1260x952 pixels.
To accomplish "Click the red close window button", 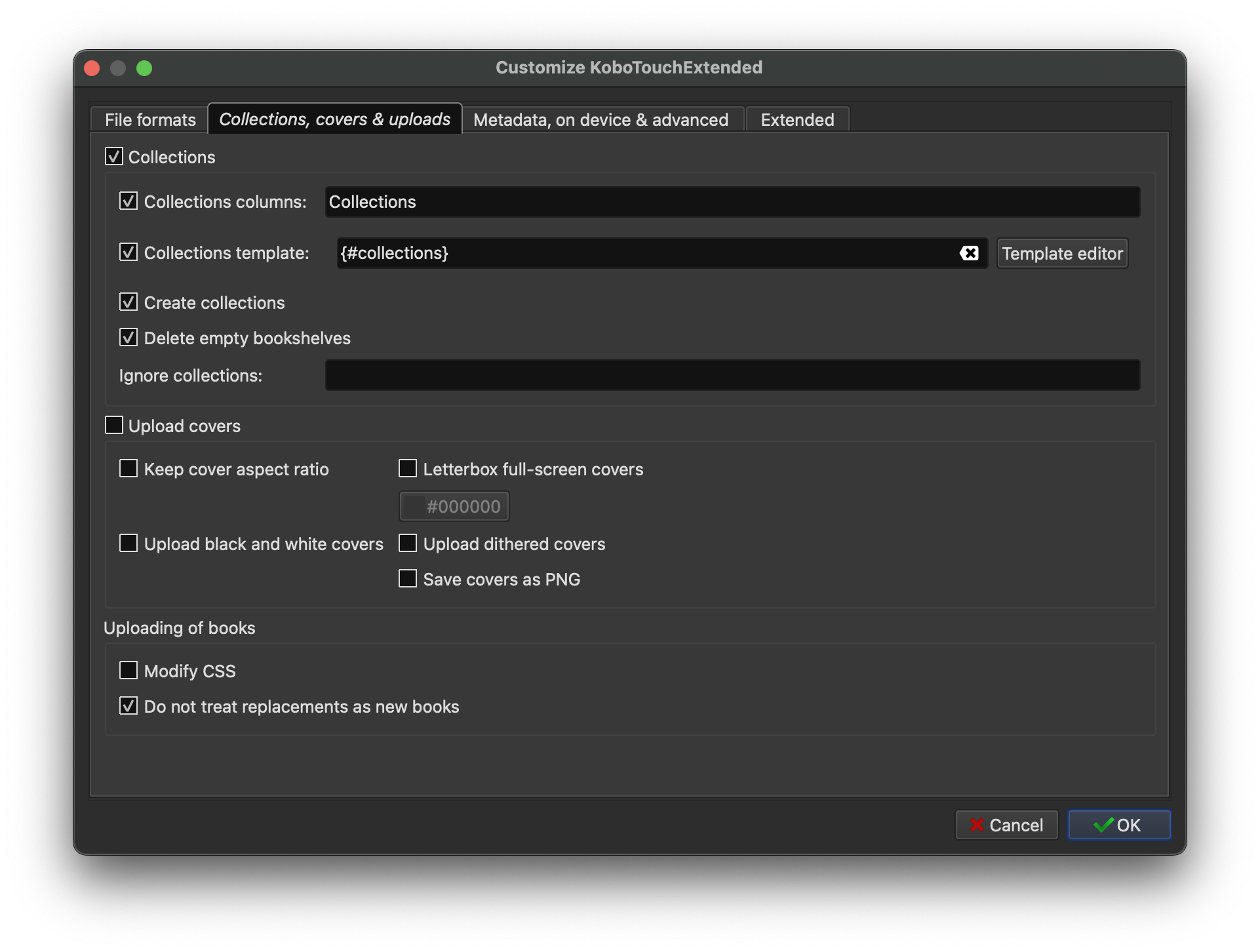I will point(92,68).
